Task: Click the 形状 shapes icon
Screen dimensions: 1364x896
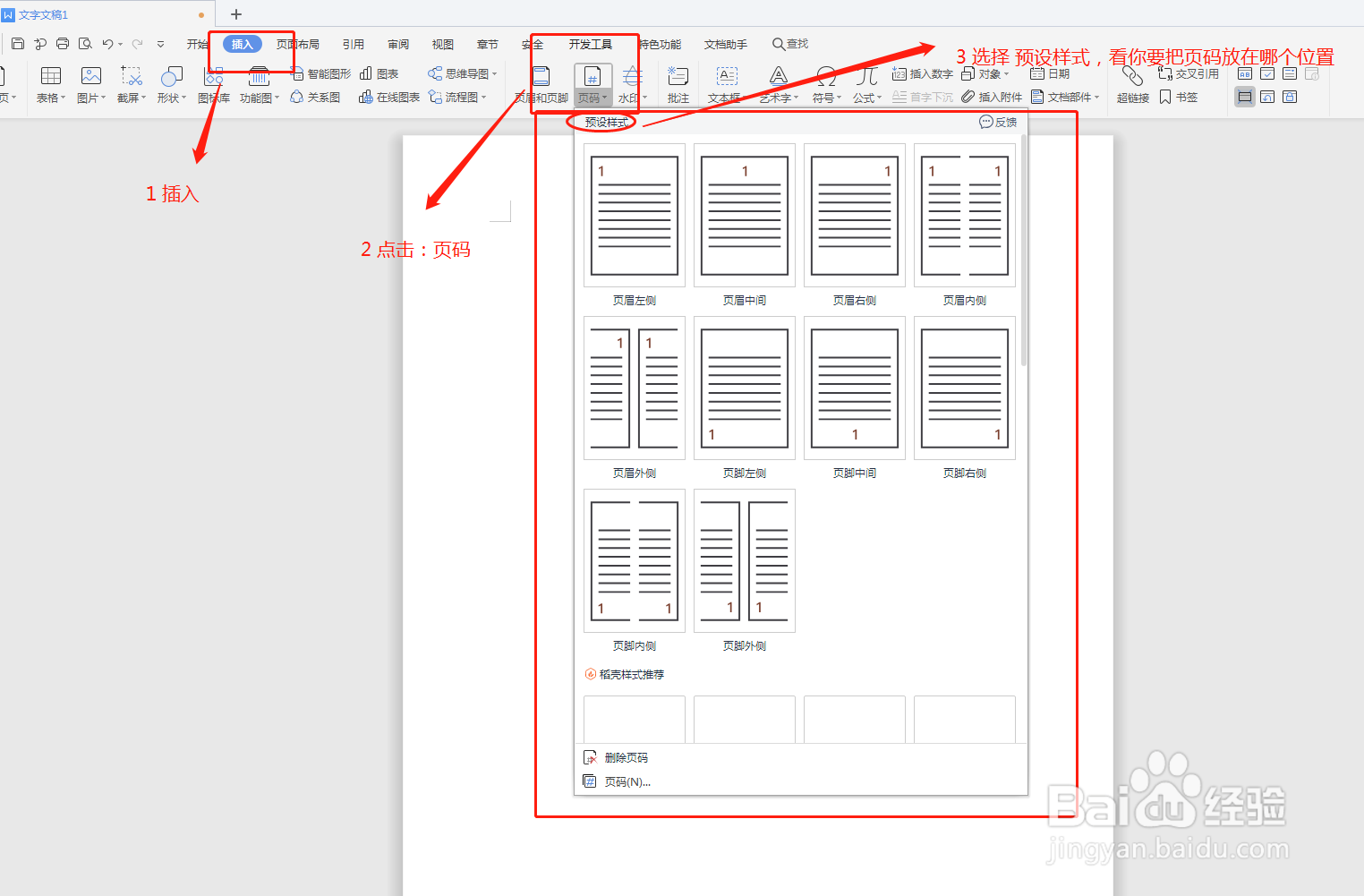Action: [171, 76]
